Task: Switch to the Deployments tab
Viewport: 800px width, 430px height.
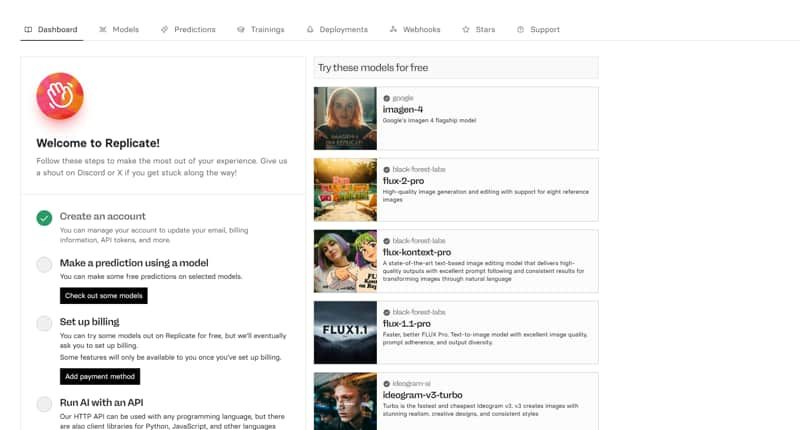Action: coord(343,30)
